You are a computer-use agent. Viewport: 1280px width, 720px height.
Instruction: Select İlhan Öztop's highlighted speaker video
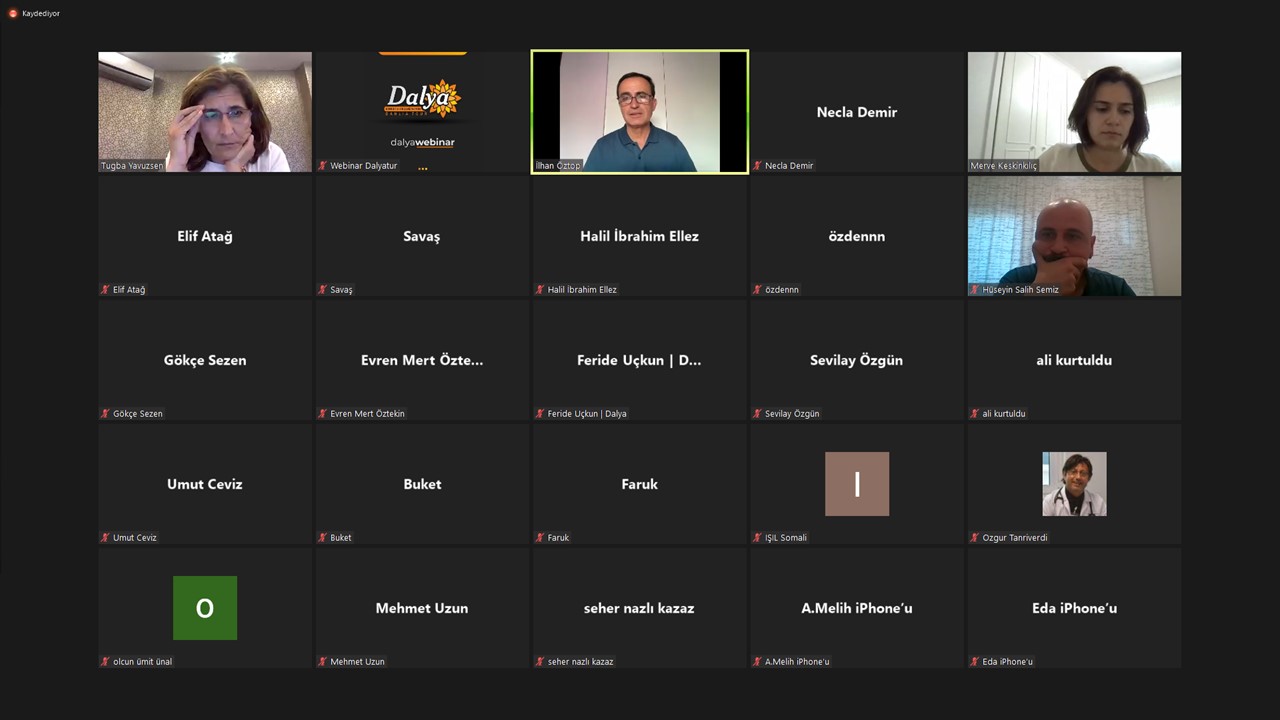[x=639, y=110]
